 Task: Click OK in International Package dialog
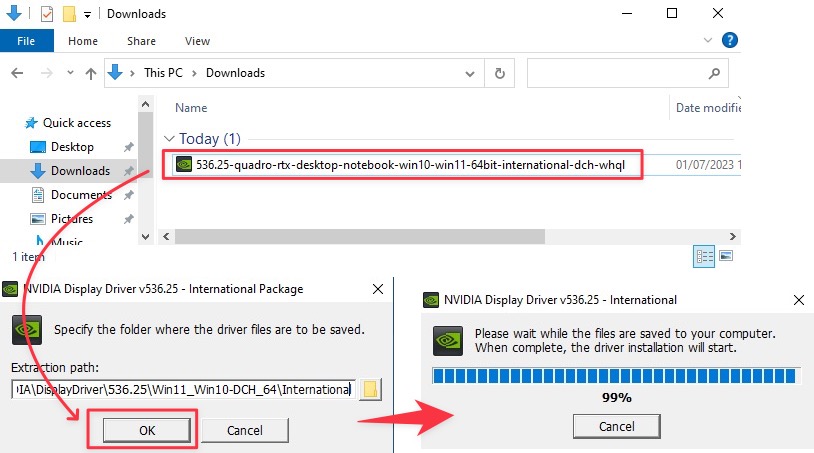pos(147,430)
